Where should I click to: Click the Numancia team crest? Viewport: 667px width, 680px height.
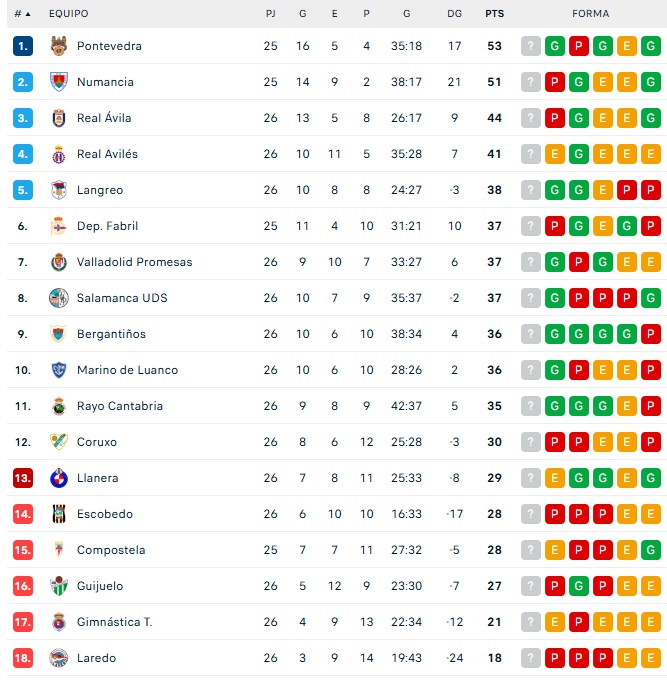(58, 82)
